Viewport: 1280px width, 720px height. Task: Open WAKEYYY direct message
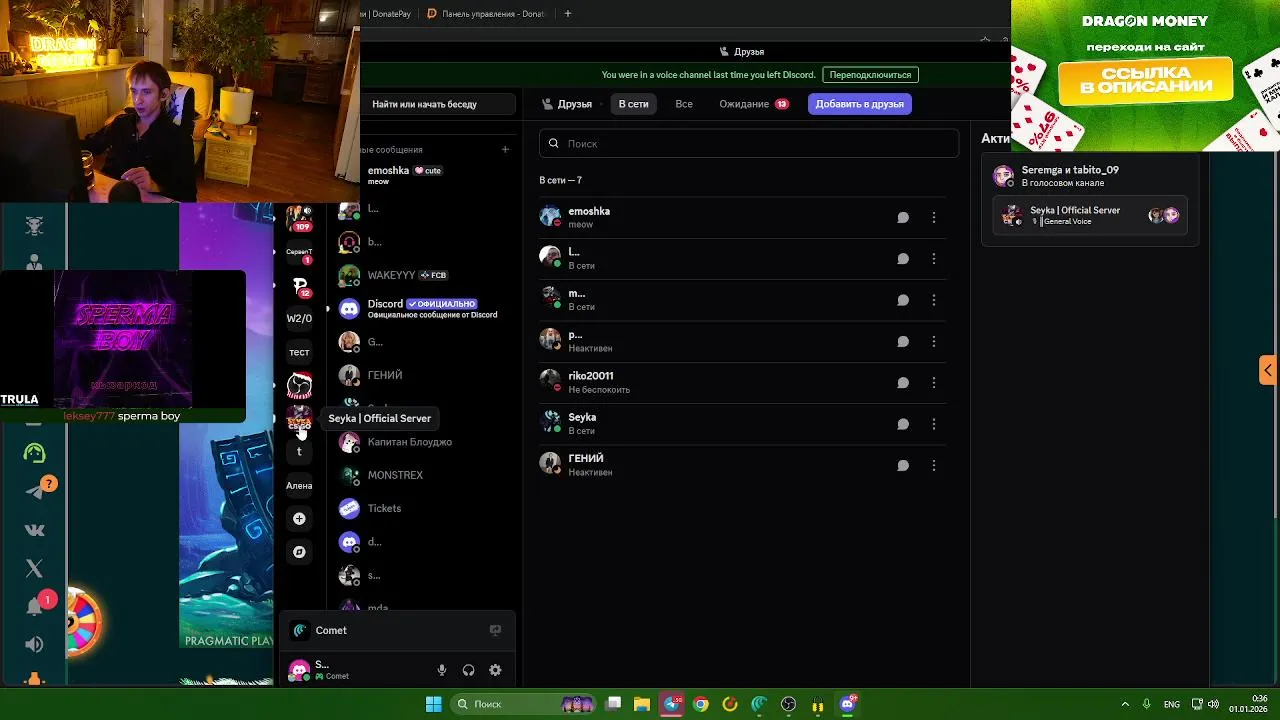[x=425, y=275]
